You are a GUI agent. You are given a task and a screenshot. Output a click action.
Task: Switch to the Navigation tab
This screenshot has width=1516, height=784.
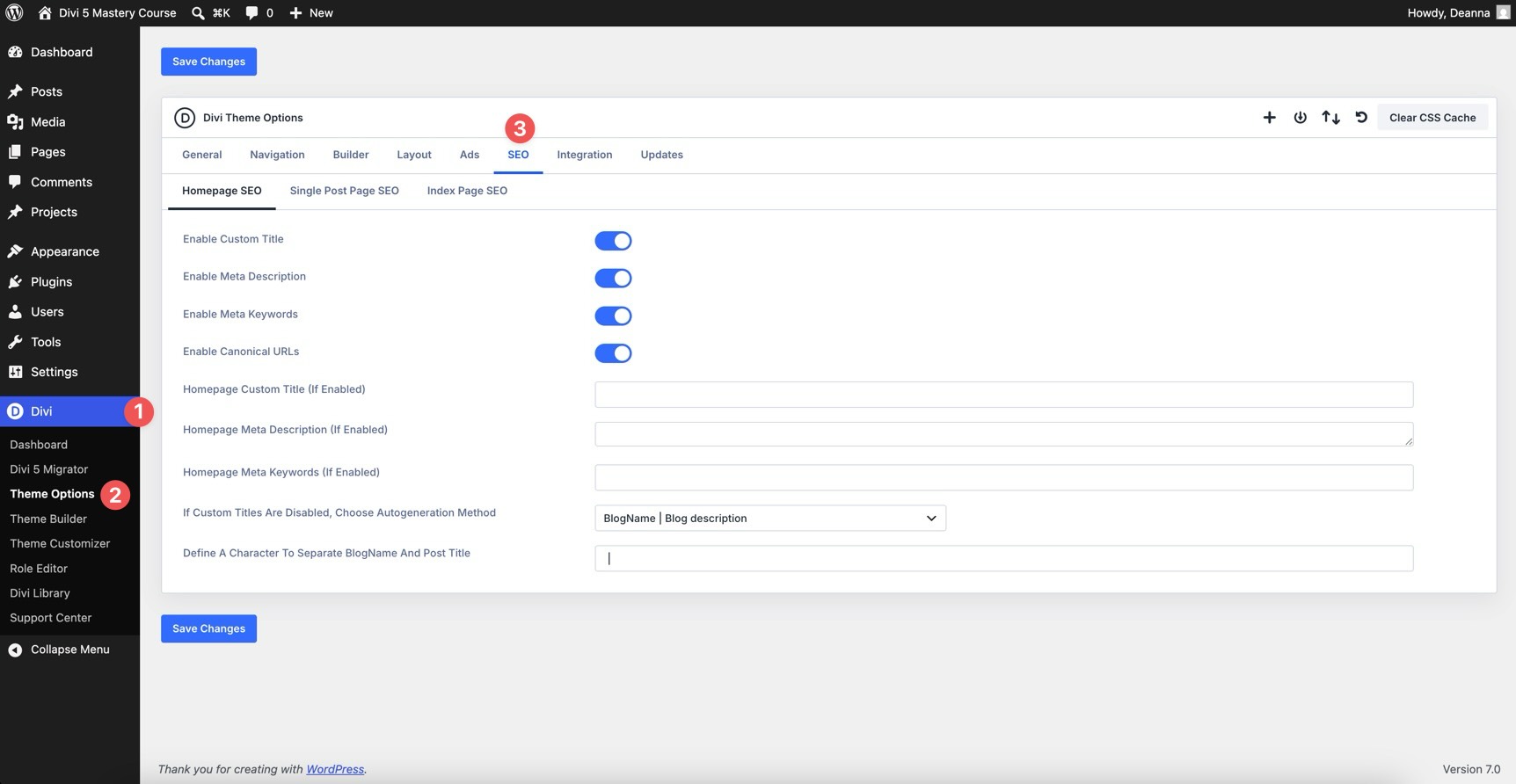coord(277,155)
